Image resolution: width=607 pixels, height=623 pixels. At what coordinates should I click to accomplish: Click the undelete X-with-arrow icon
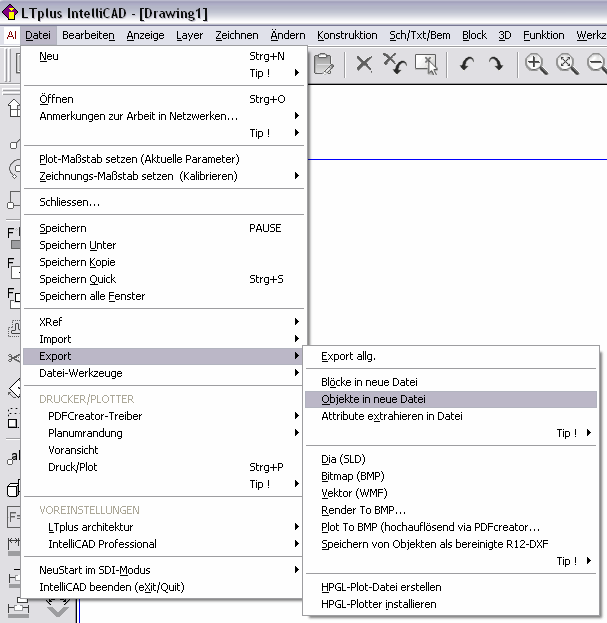(394, 64)
